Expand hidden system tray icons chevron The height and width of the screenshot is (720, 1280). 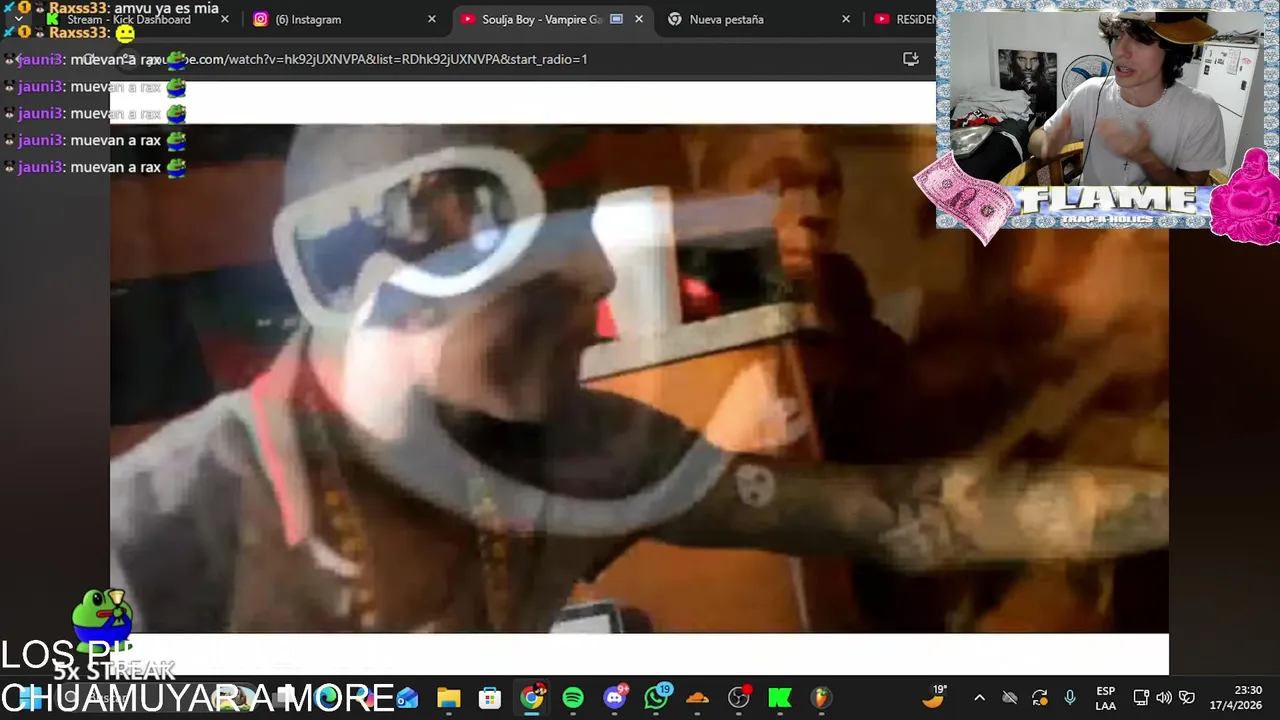tap(979, 698)
